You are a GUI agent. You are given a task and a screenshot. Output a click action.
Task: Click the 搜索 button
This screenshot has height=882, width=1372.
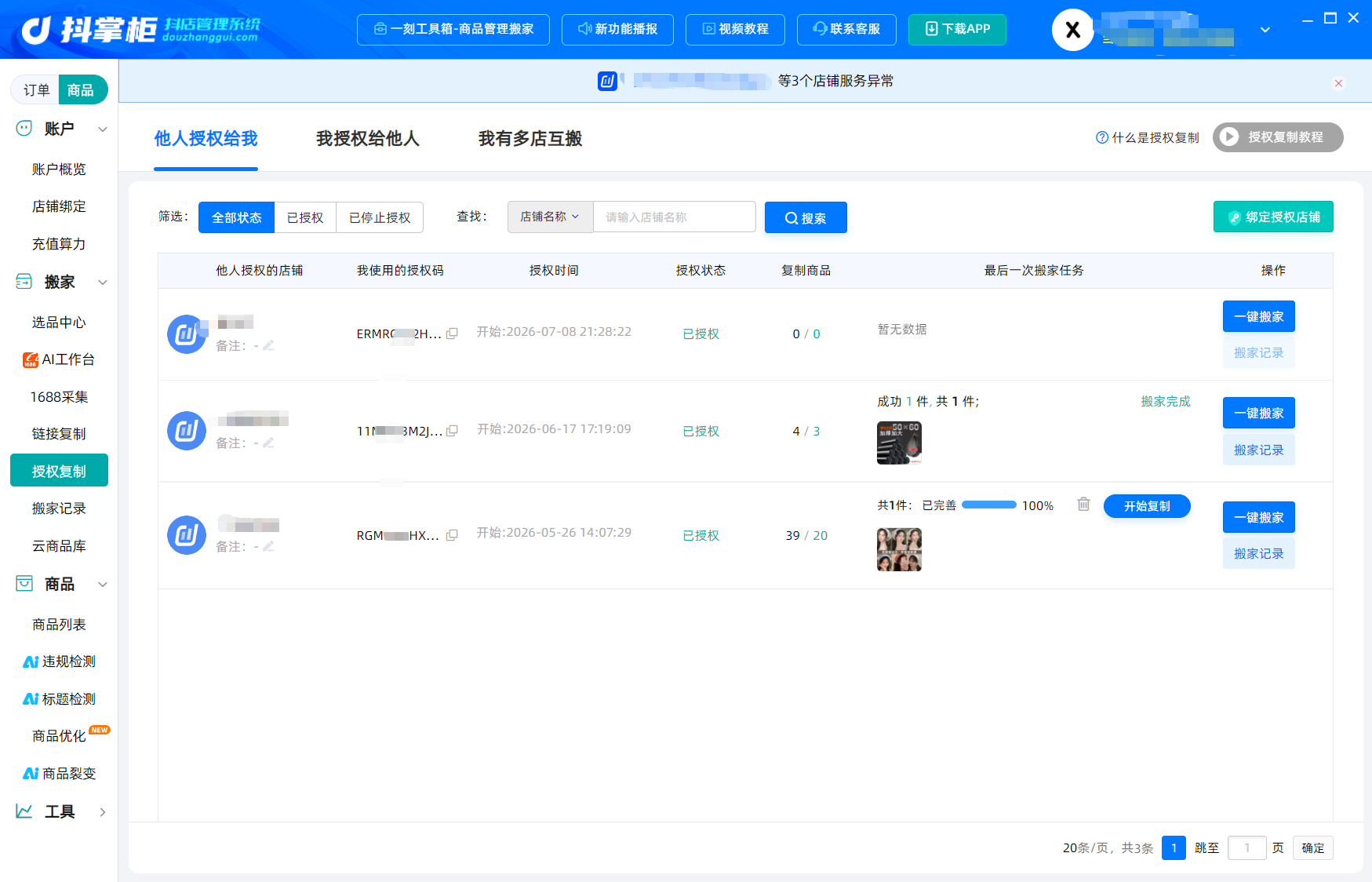click(806, 217)
